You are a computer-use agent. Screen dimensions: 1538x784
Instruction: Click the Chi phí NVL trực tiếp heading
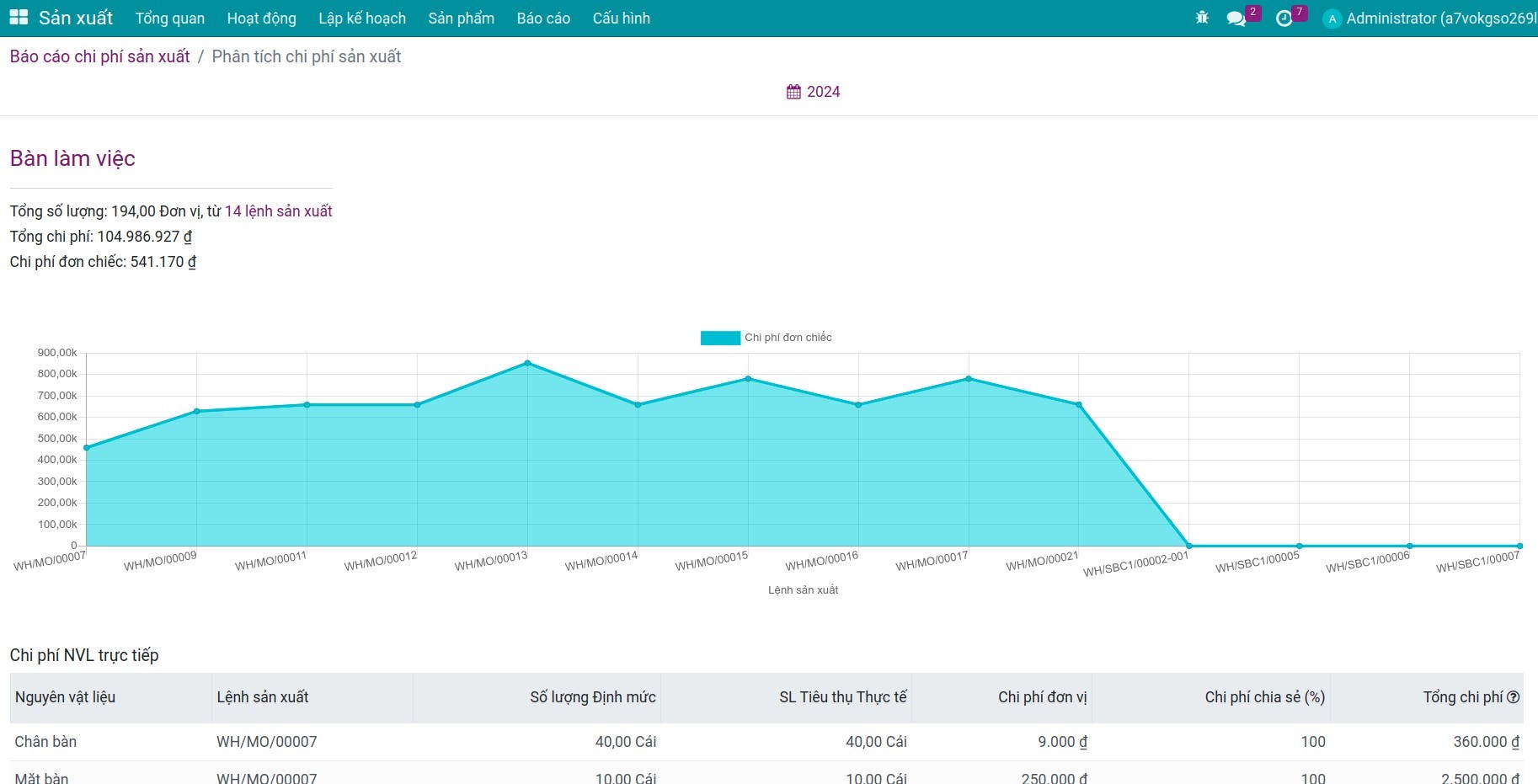[x=84, y=655]
